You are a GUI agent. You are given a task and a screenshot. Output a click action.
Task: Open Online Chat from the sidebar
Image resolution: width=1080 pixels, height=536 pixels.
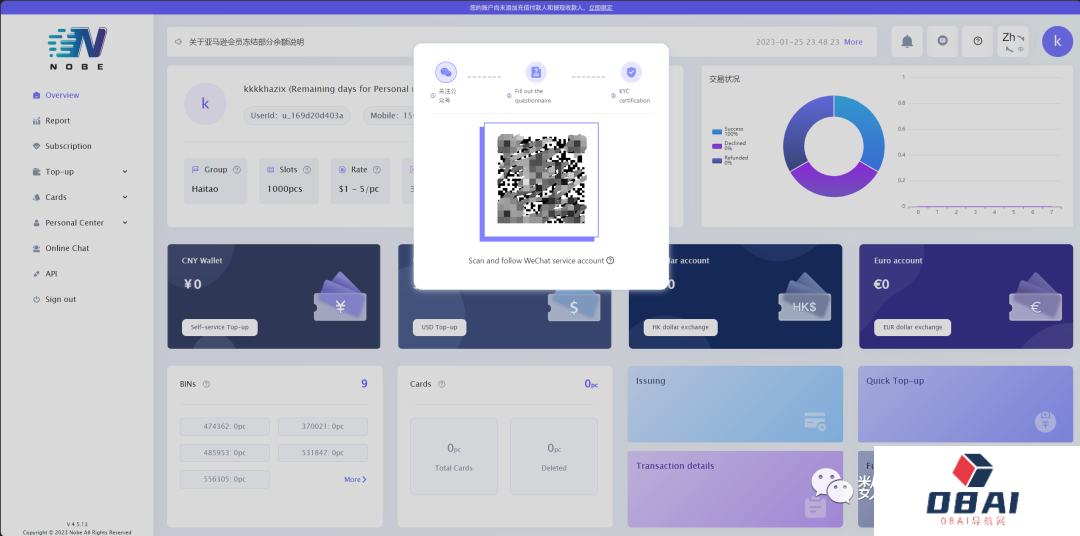(67, 248)
